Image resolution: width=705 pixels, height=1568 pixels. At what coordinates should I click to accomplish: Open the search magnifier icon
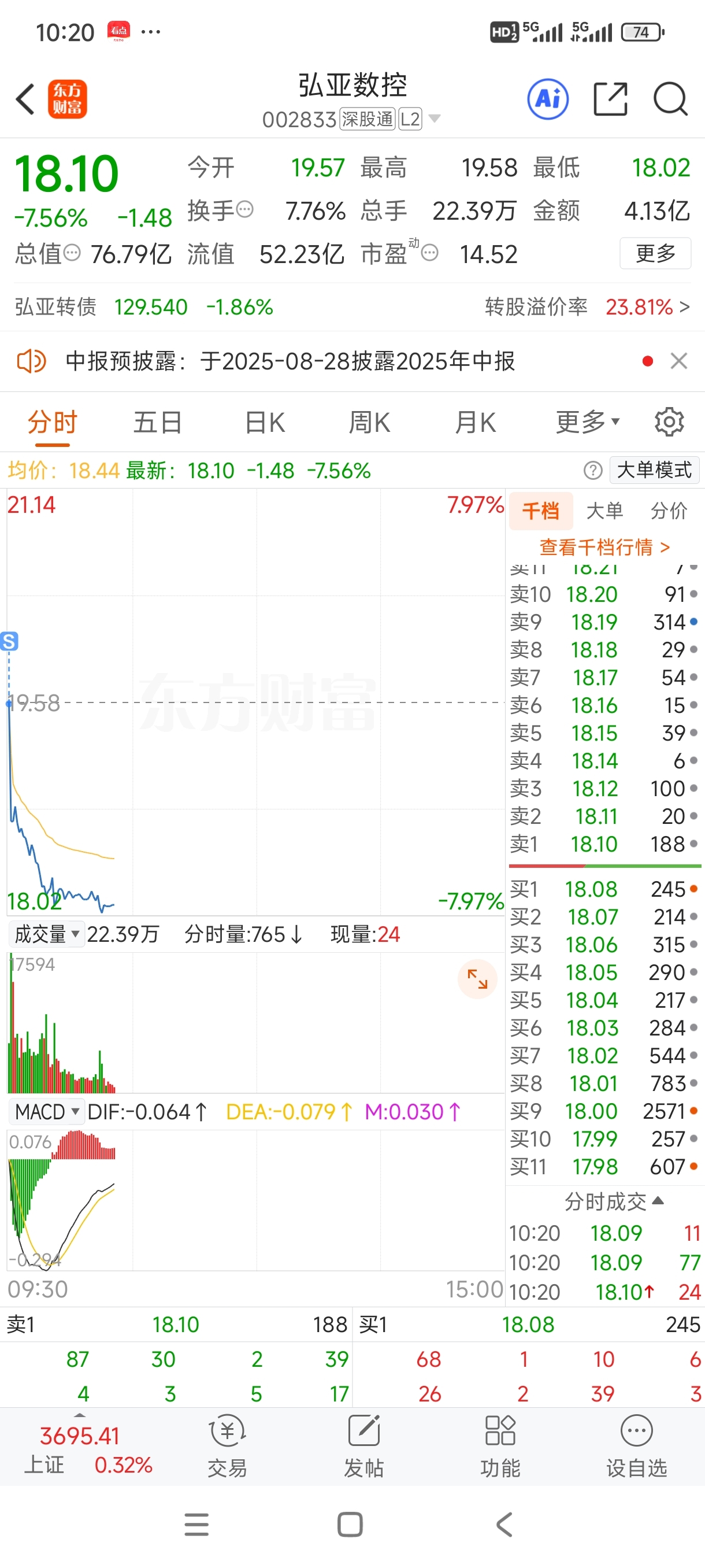670,99
